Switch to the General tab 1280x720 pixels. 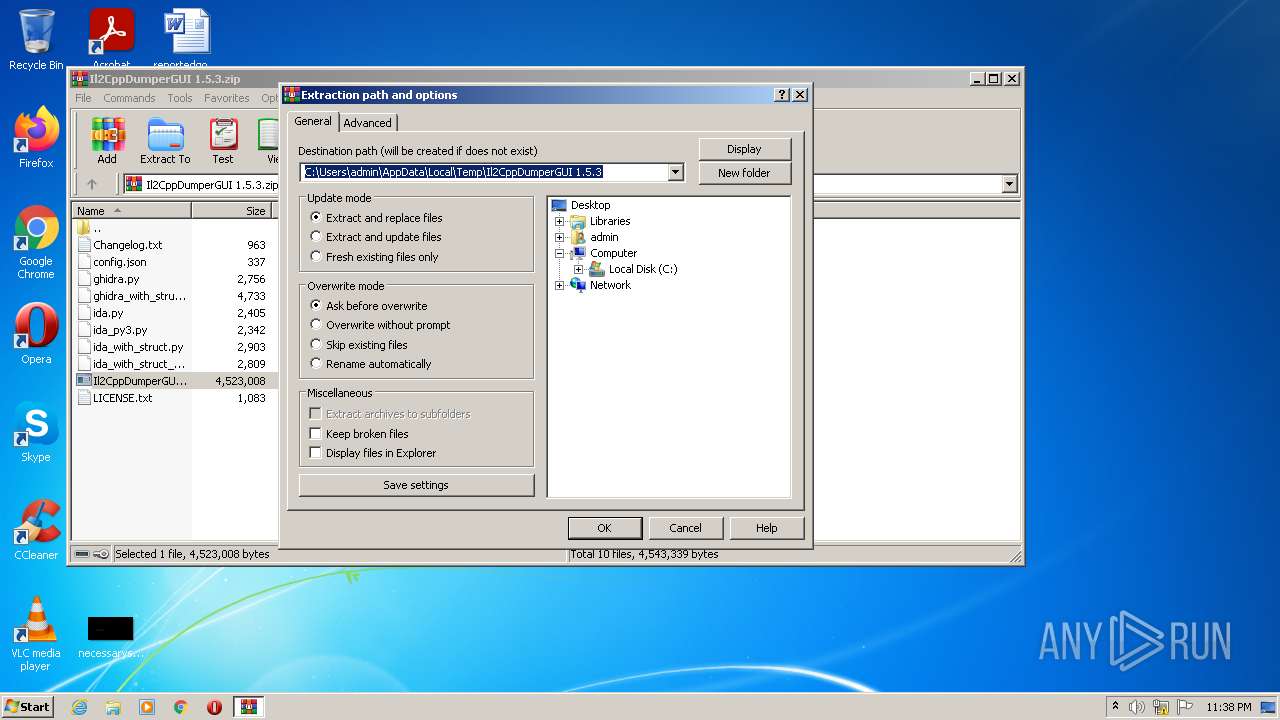click(x=313, y=121)
